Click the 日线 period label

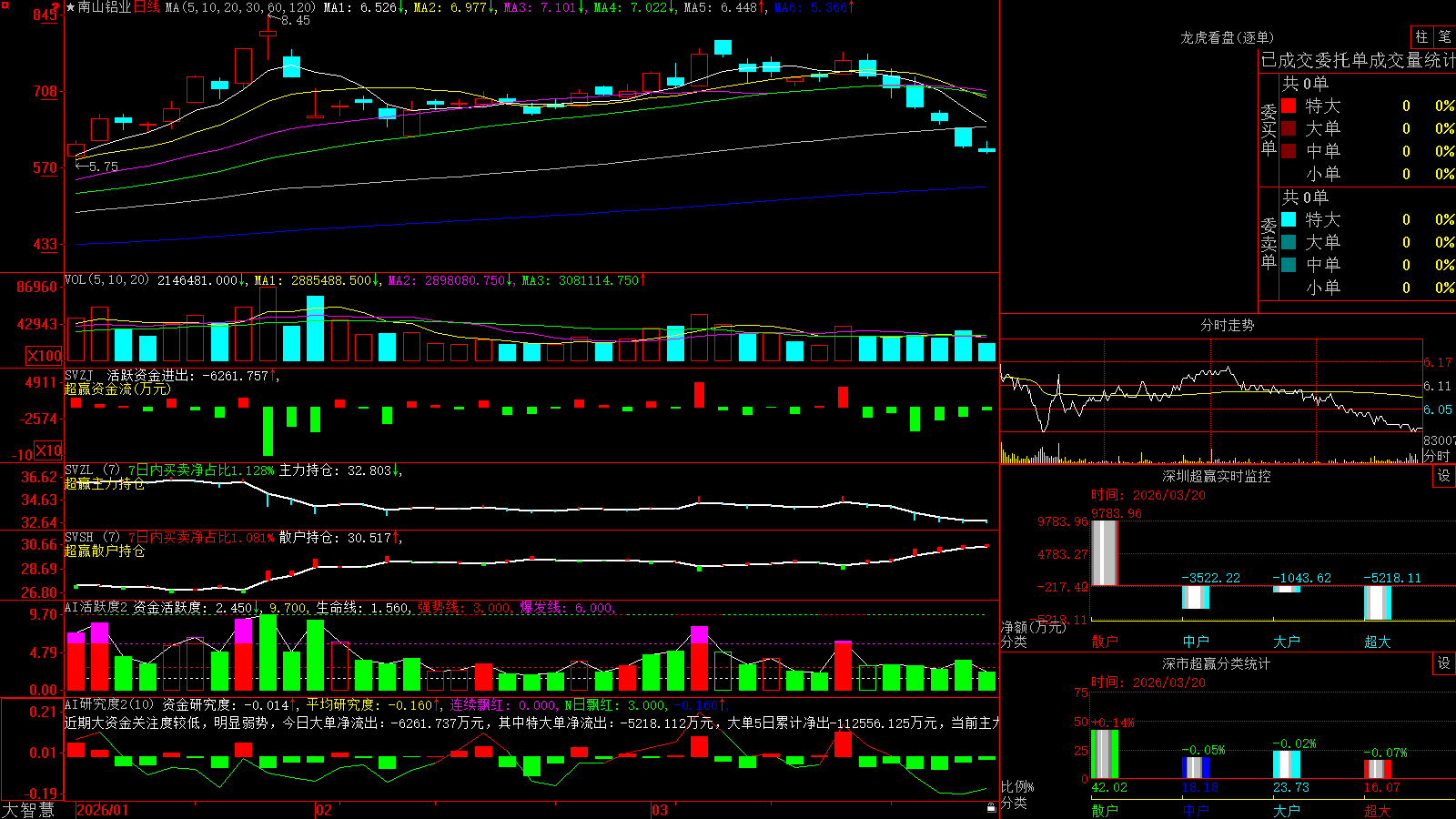tap(147, 7)
